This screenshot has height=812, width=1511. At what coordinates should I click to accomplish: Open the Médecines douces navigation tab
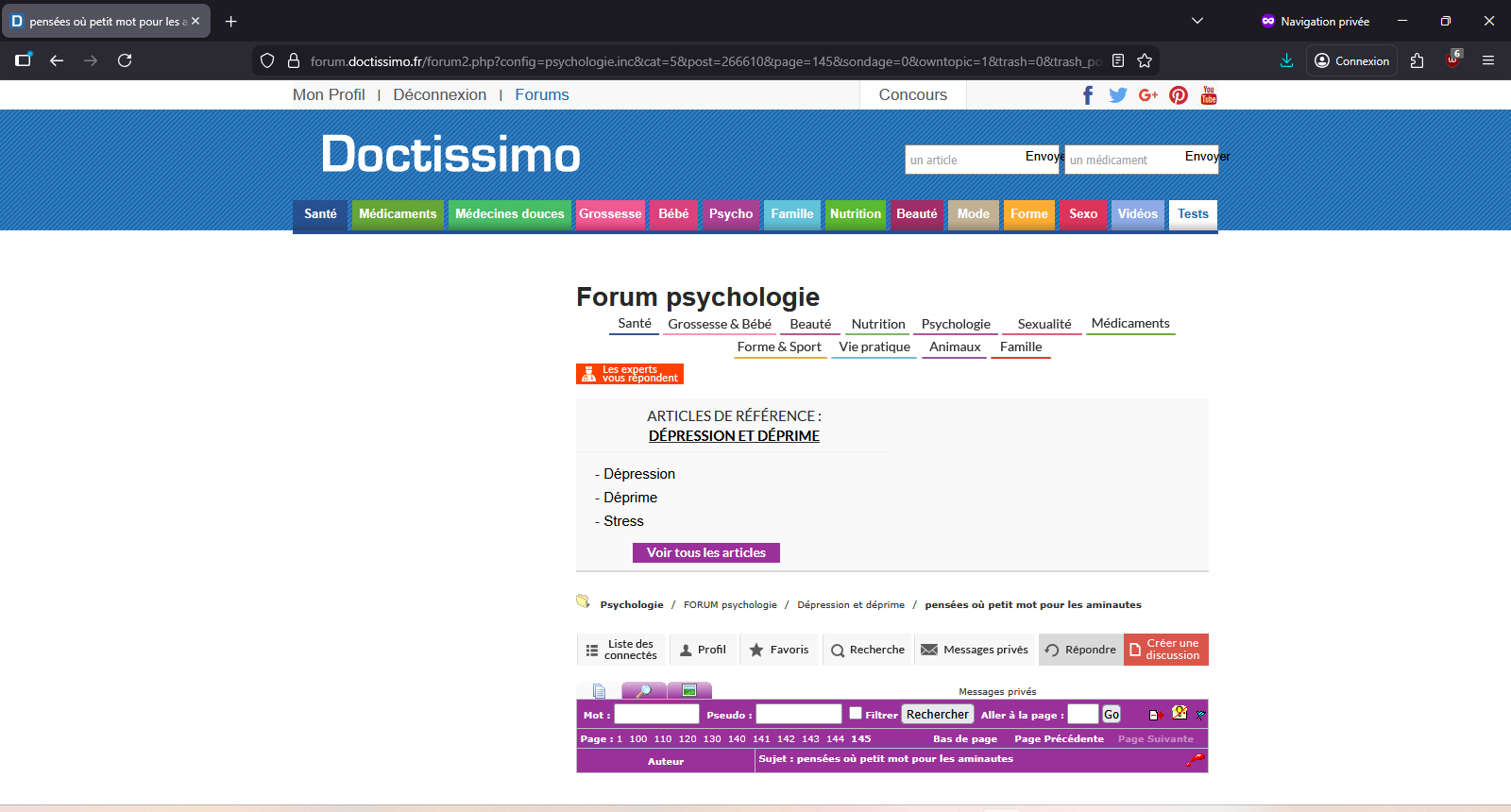[x=510, y=214]
